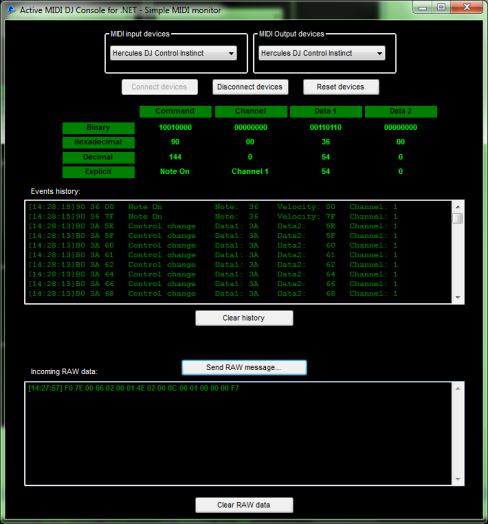Image resolution: width=488 pixels, height=524 pixels.
Task: Select the first Note On history entry
Action: point(213,207)
